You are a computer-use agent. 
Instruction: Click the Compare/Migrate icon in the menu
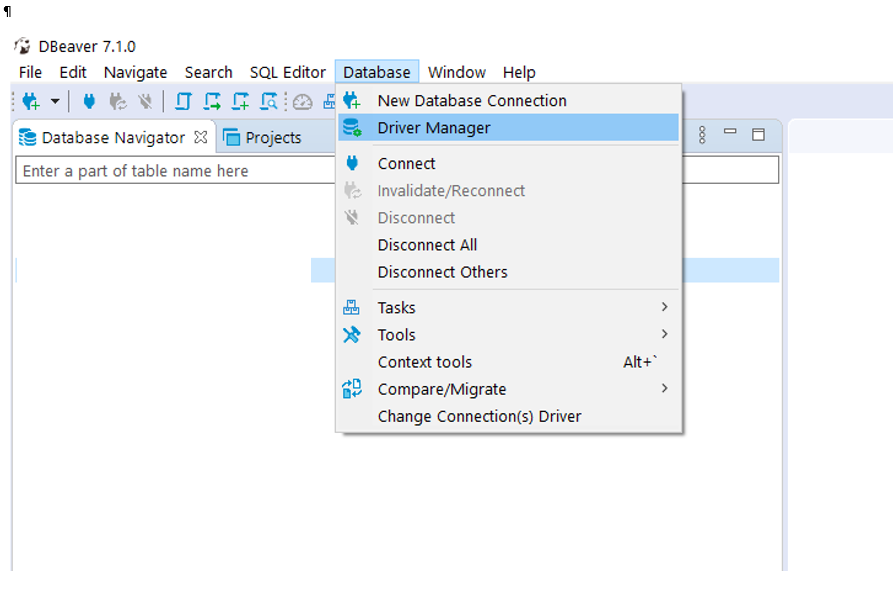coord(351,389)
